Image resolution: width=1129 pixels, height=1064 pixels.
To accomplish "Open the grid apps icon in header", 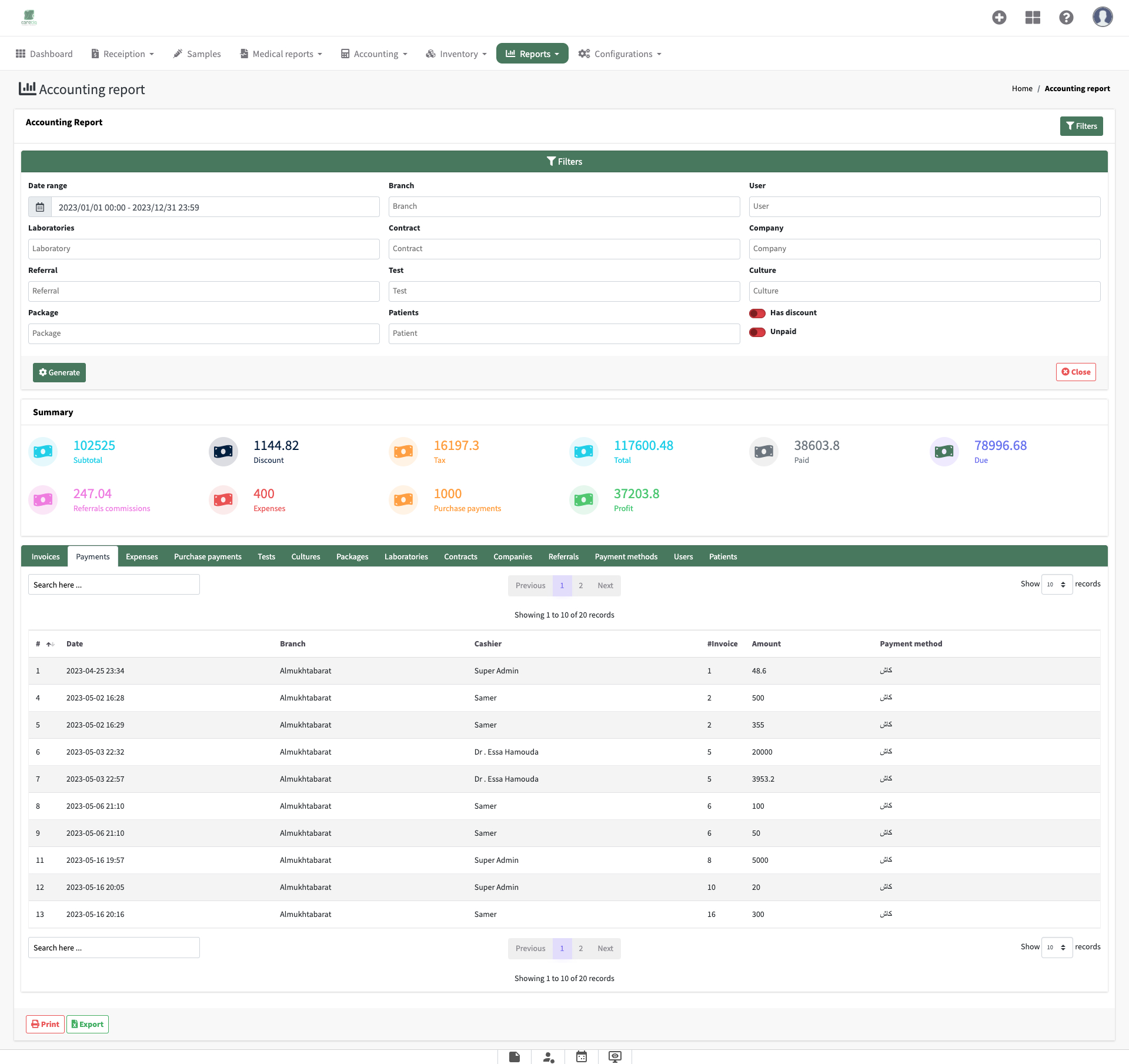I will [x=1033, y=18].
